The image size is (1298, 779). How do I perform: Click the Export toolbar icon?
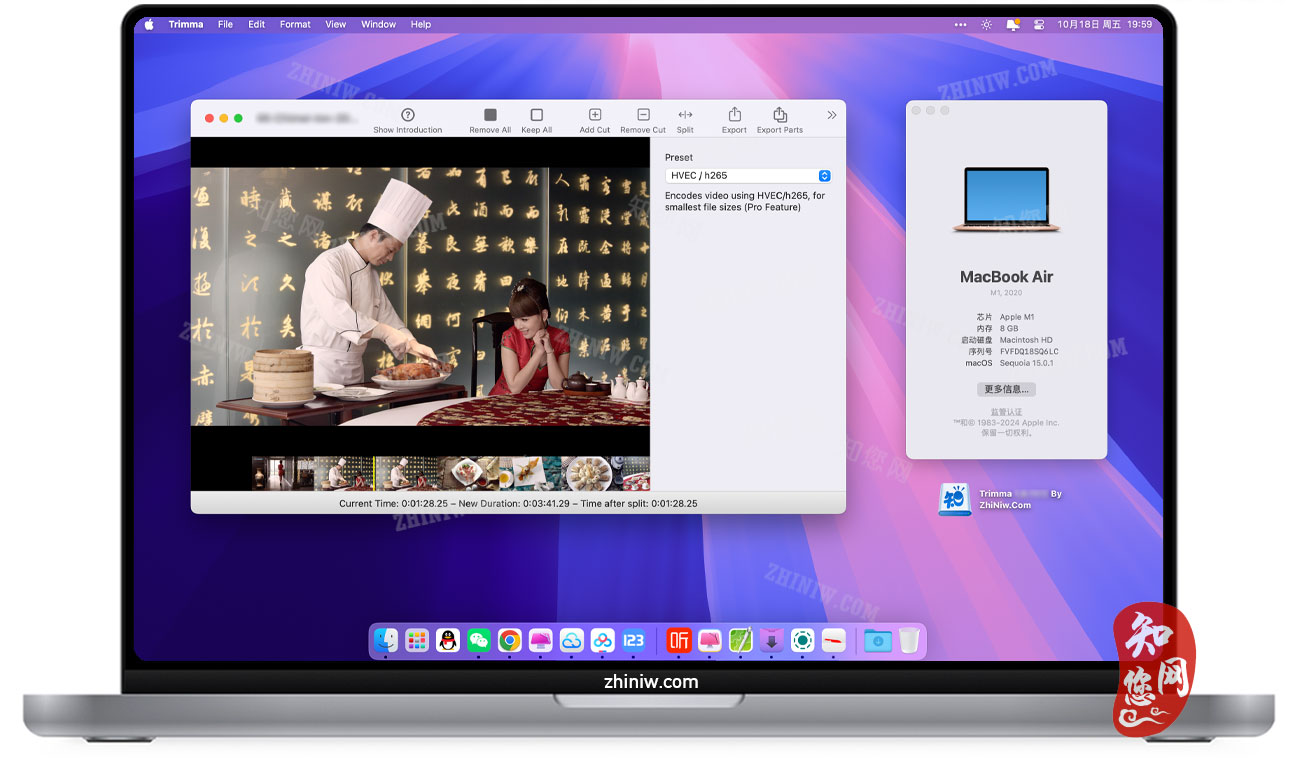click(x=735, y=114)
